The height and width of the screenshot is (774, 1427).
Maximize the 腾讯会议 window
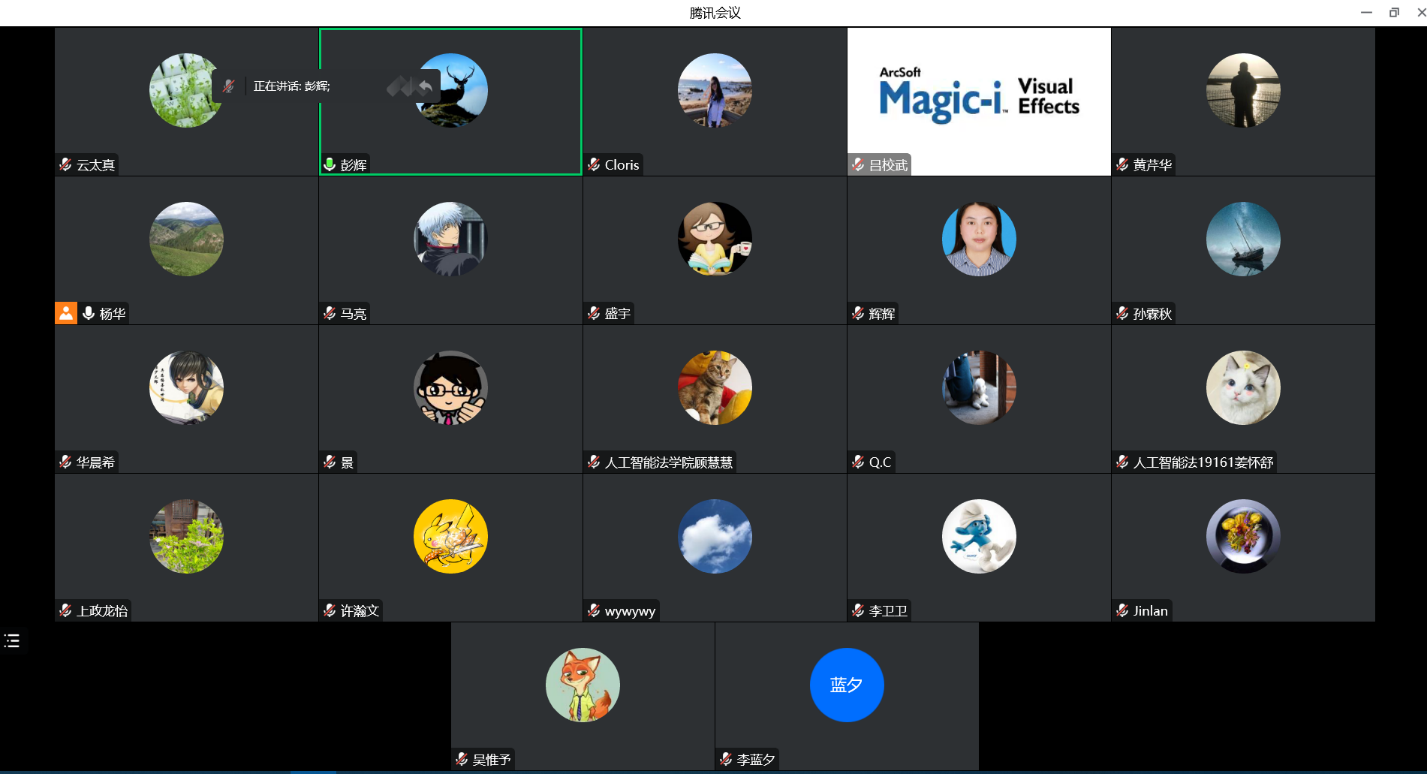click(1394, 12)
